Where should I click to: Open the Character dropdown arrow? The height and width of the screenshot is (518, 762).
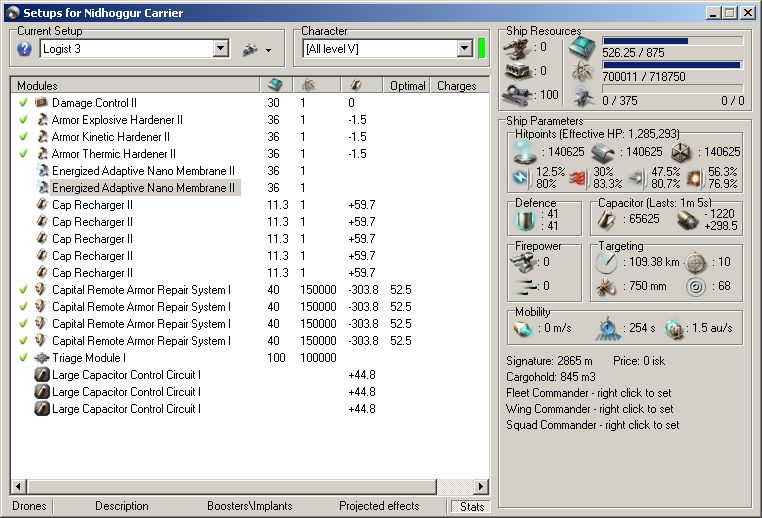tap(465, 49)
